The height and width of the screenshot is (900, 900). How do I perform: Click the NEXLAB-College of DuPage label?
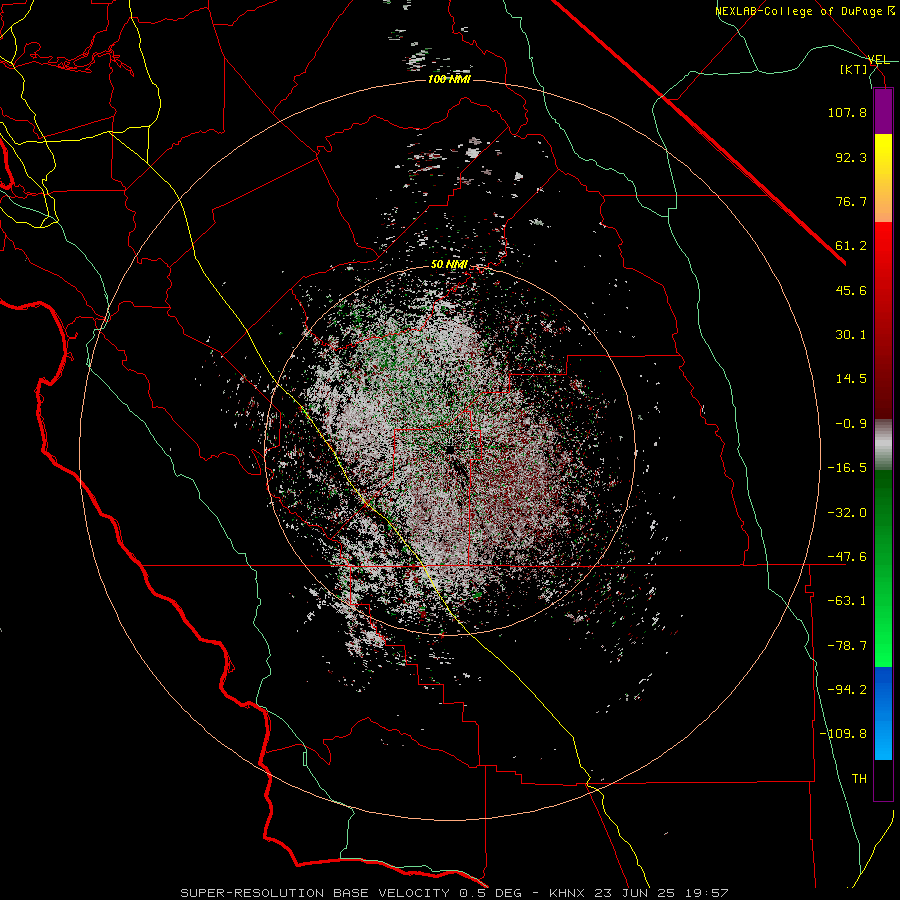[x=804, y=11]
